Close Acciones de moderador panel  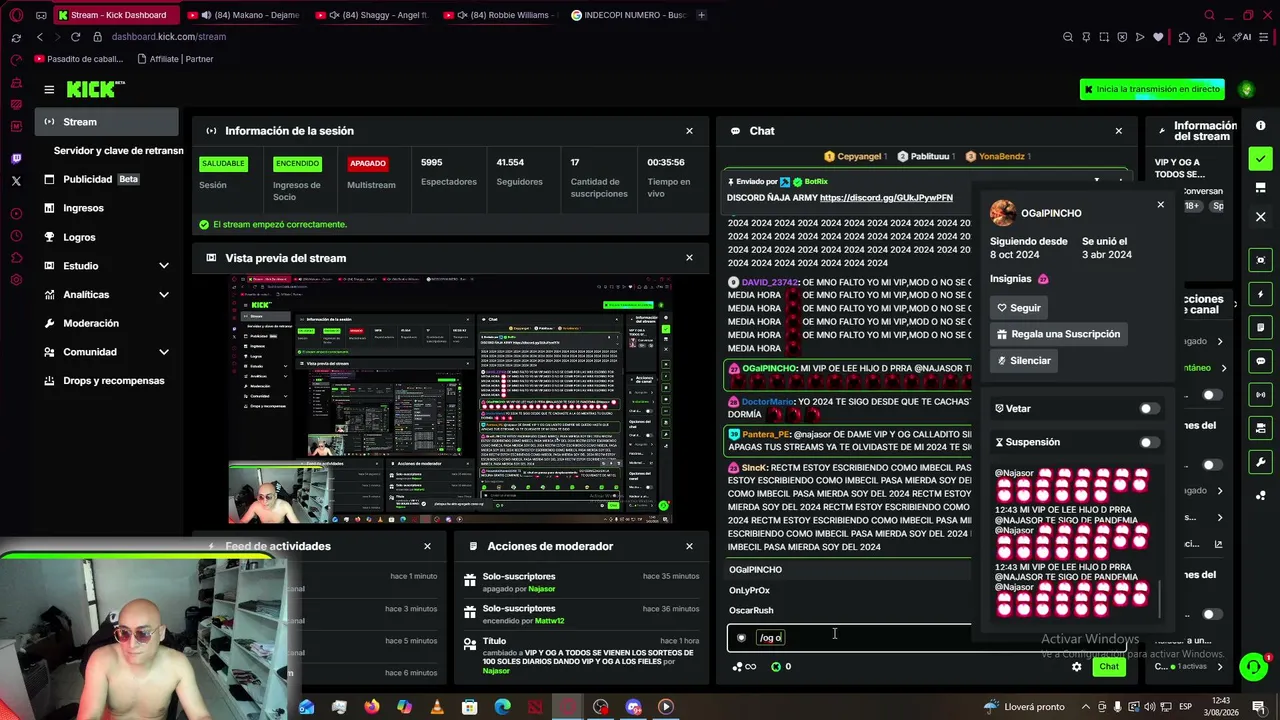point(689,546)
